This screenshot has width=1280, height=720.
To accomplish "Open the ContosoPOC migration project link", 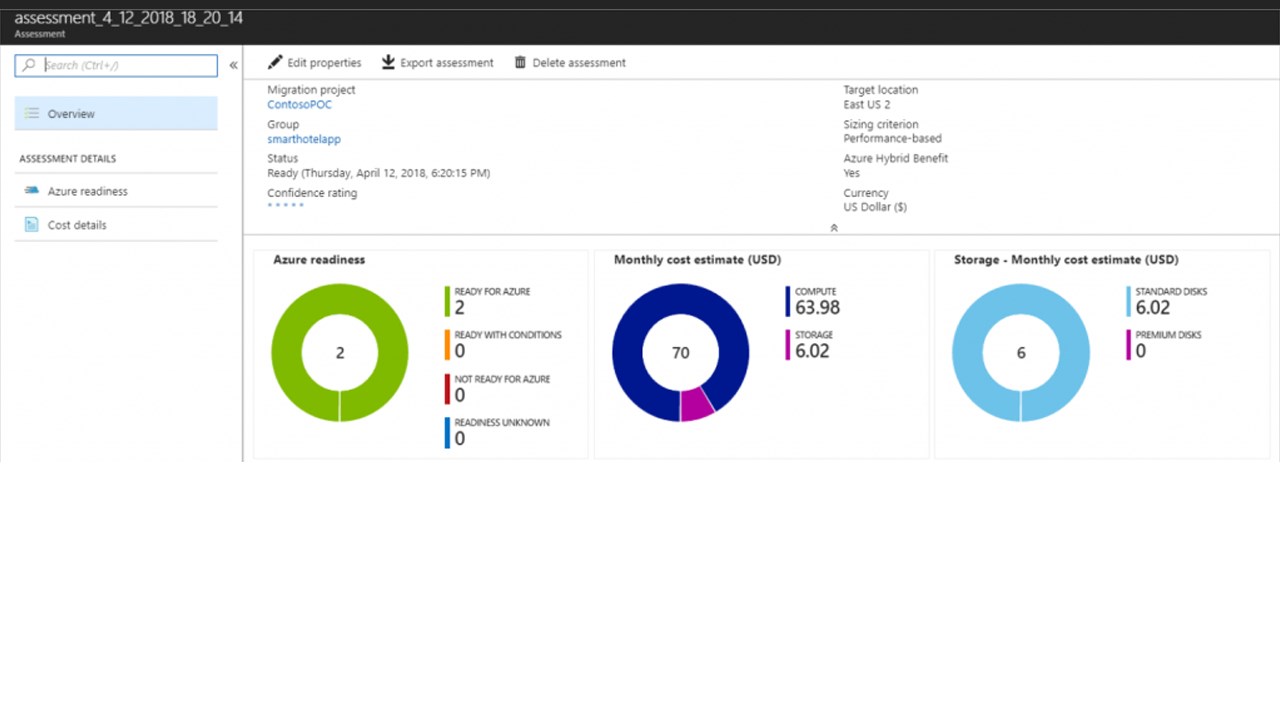I will click(x=299, y=104).
